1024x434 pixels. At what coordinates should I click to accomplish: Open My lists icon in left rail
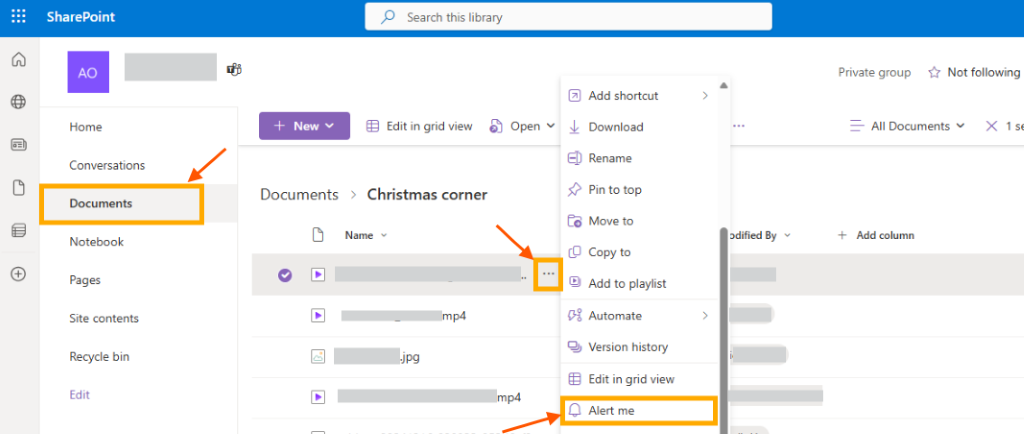(19, 230)
